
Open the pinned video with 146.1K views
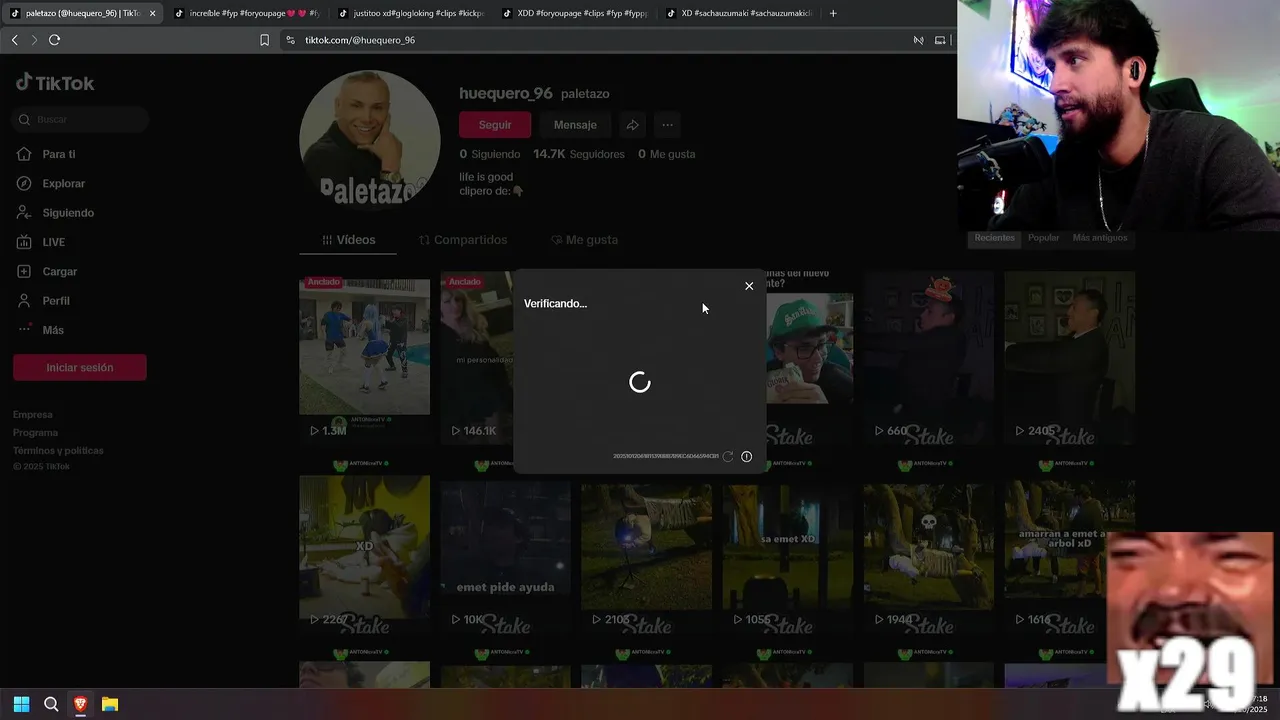(477, 358)
